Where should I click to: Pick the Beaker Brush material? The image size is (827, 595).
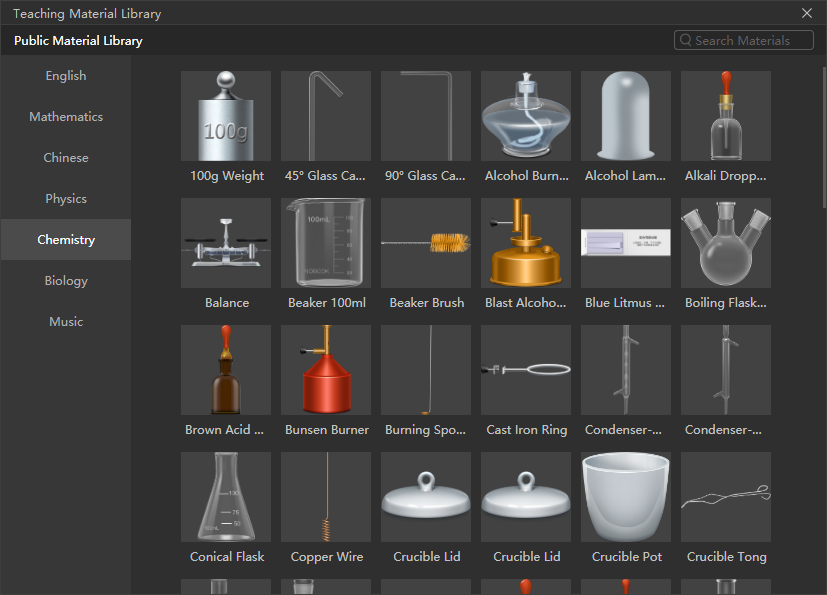click(426, 243)
